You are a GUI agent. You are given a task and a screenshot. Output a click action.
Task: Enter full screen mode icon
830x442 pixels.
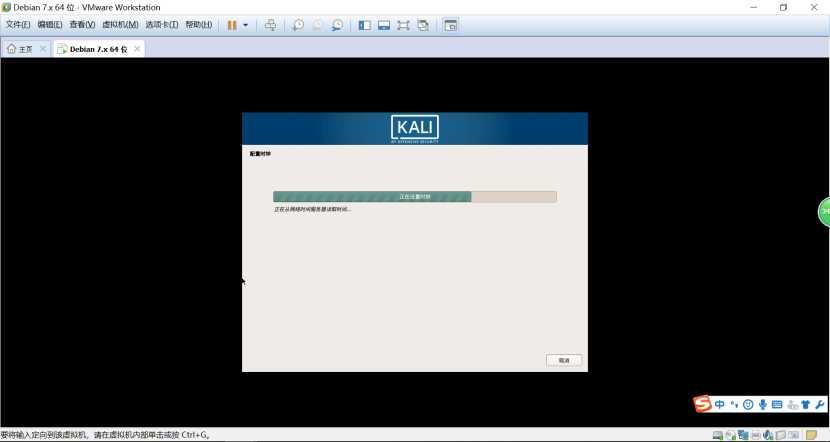pyautogui.click(x=403, y=25)
